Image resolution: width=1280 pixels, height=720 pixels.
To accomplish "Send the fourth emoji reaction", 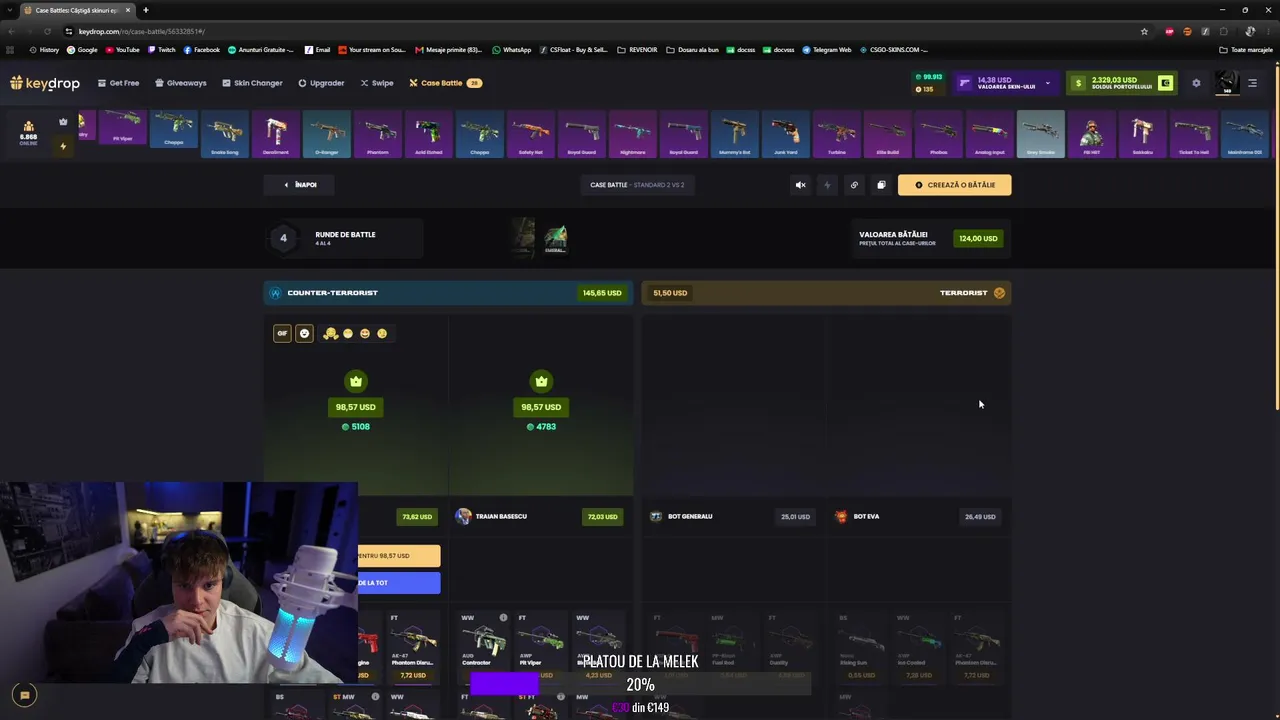I will point(382,333).
